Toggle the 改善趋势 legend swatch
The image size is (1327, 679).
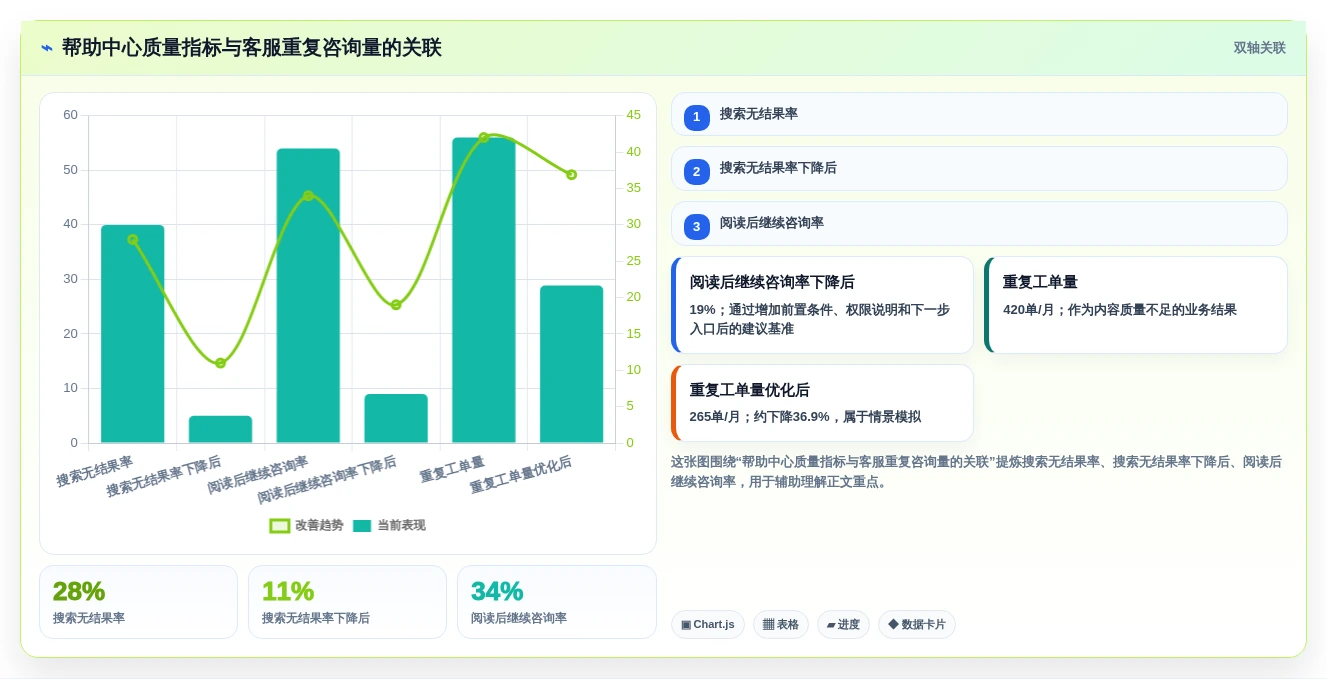click(280, 526)
